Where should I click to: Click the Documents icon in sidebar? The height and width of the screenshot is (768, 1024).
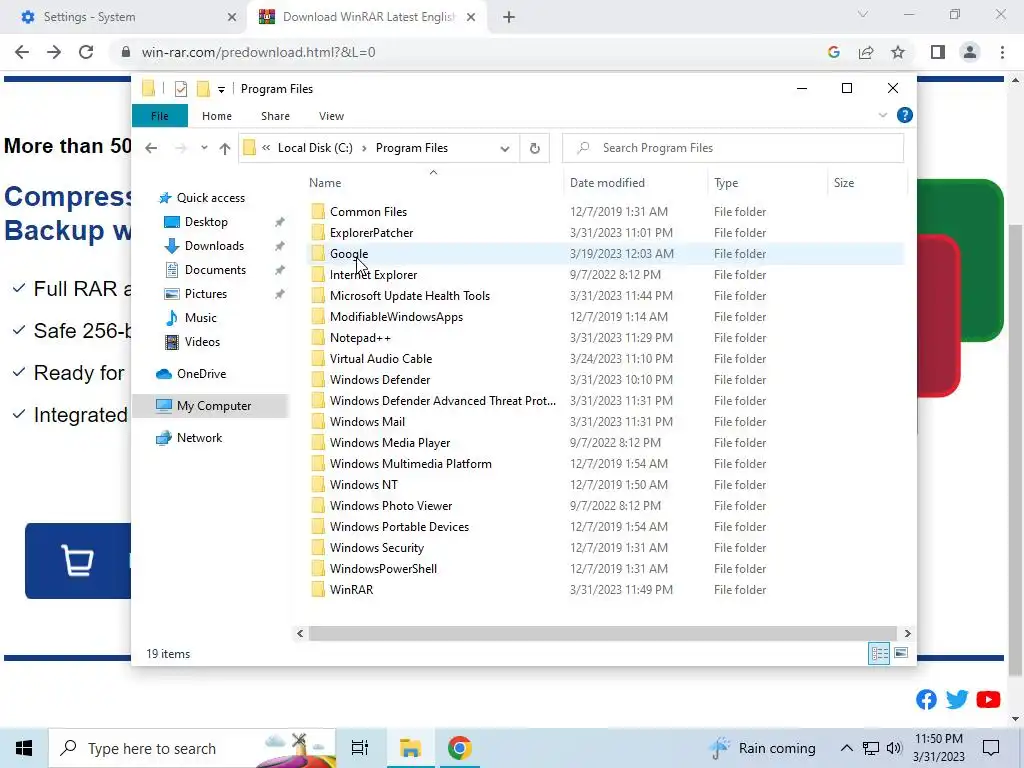(x=172, y=270)
